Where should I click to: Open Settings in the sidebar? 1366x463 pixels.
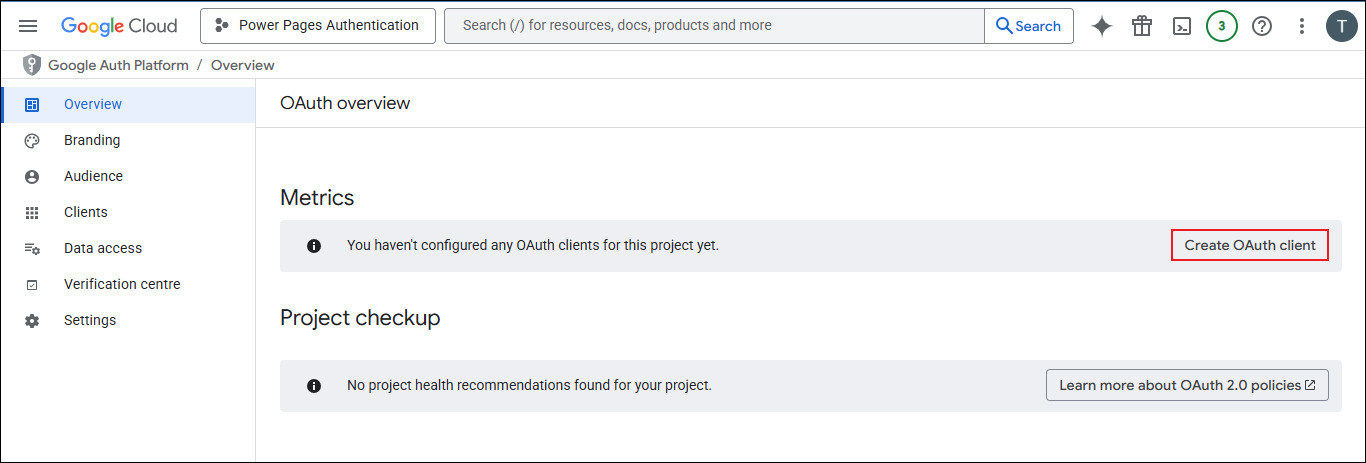click(128, 320)
